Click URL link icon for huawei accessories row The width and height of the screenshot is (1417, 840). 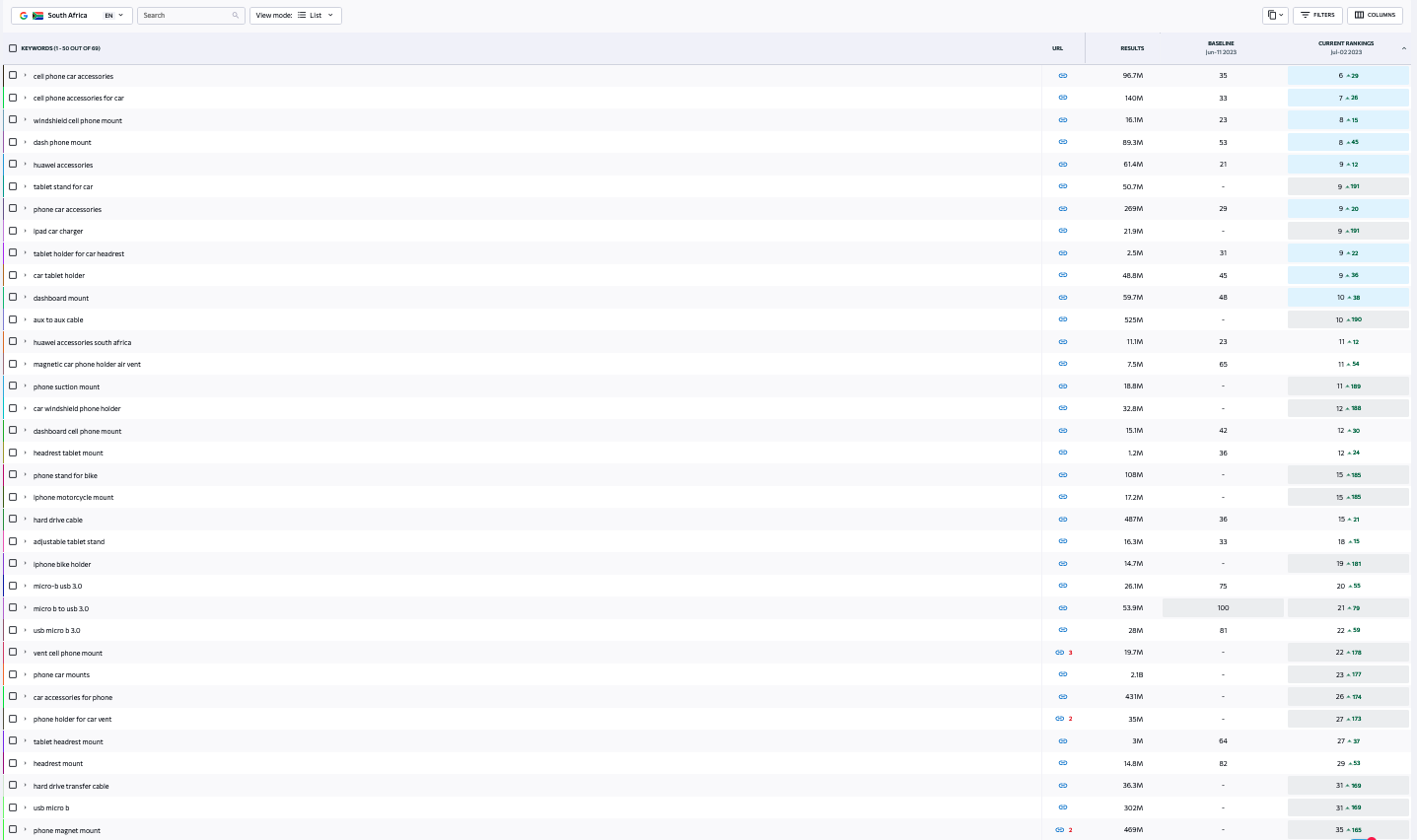(1062, 165)
